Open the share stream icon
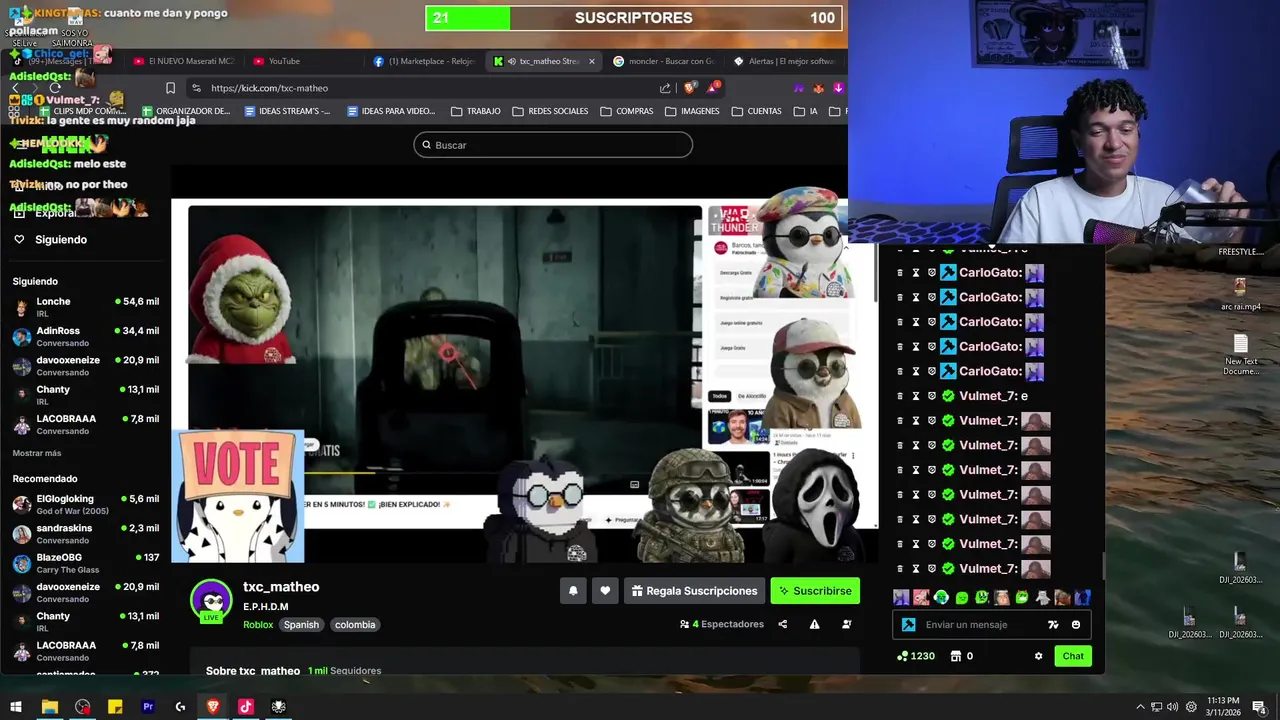 783,624
